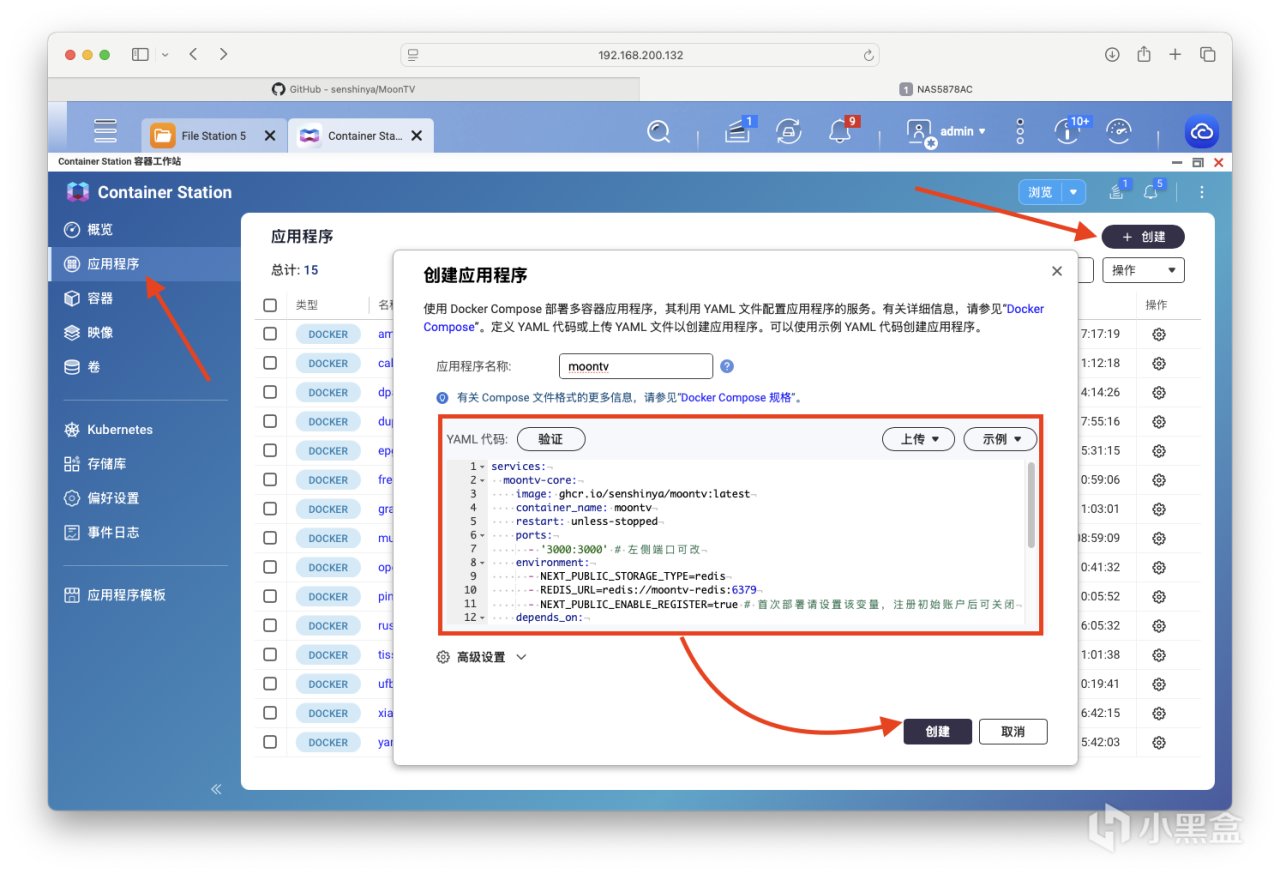1280x874 pixels.
Task: Click gear icon in row ending 0:59:06
Action: 1159,479
